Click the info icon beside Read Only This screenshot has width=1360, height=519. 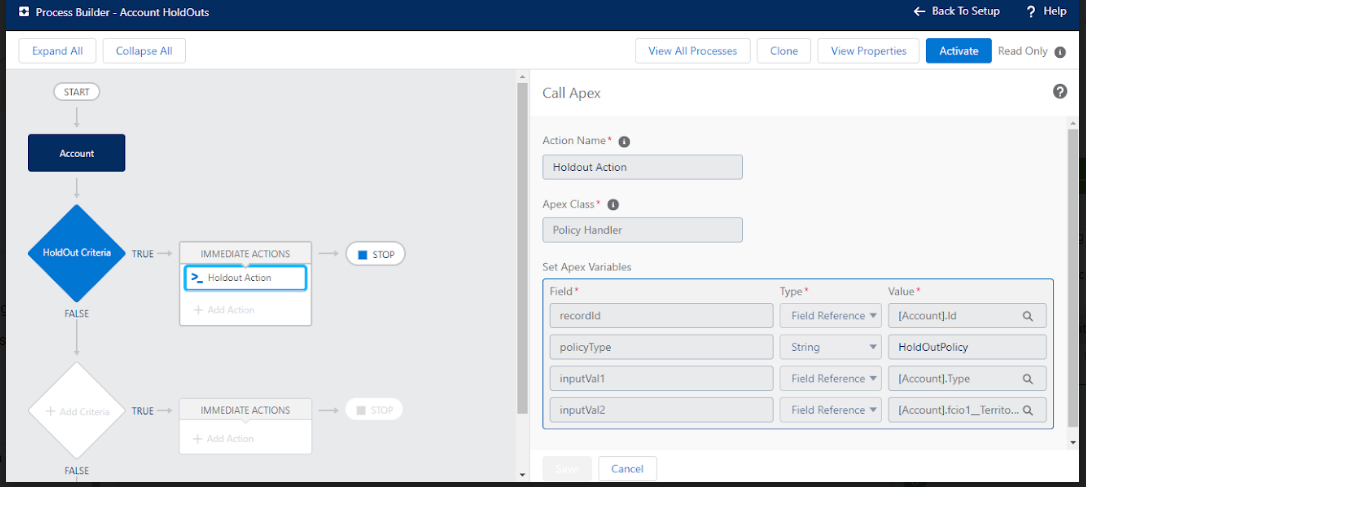tap(1060, 52)
